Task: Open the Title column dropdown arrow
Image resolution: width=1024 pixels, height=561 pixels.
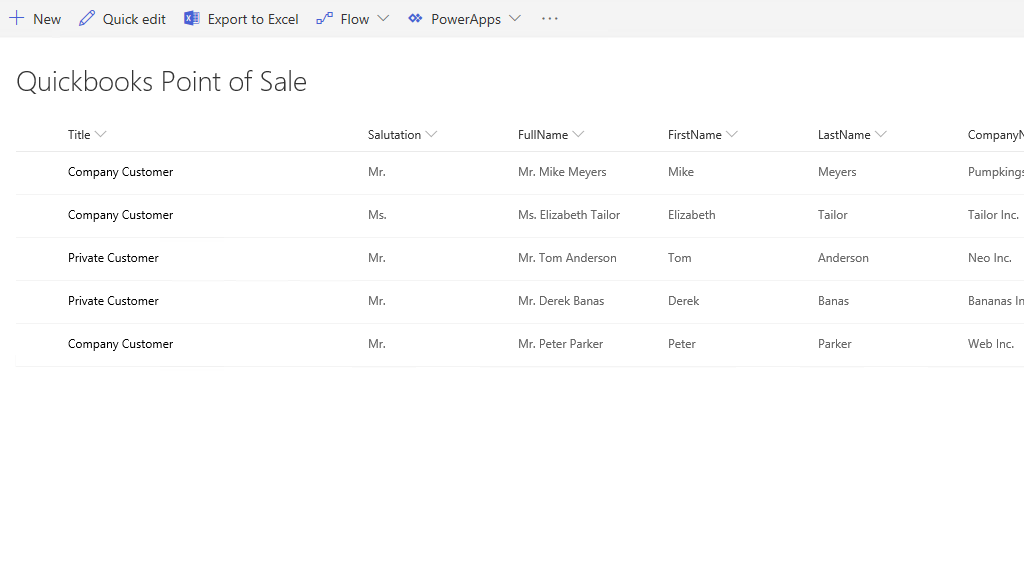Action: [101, 134]
